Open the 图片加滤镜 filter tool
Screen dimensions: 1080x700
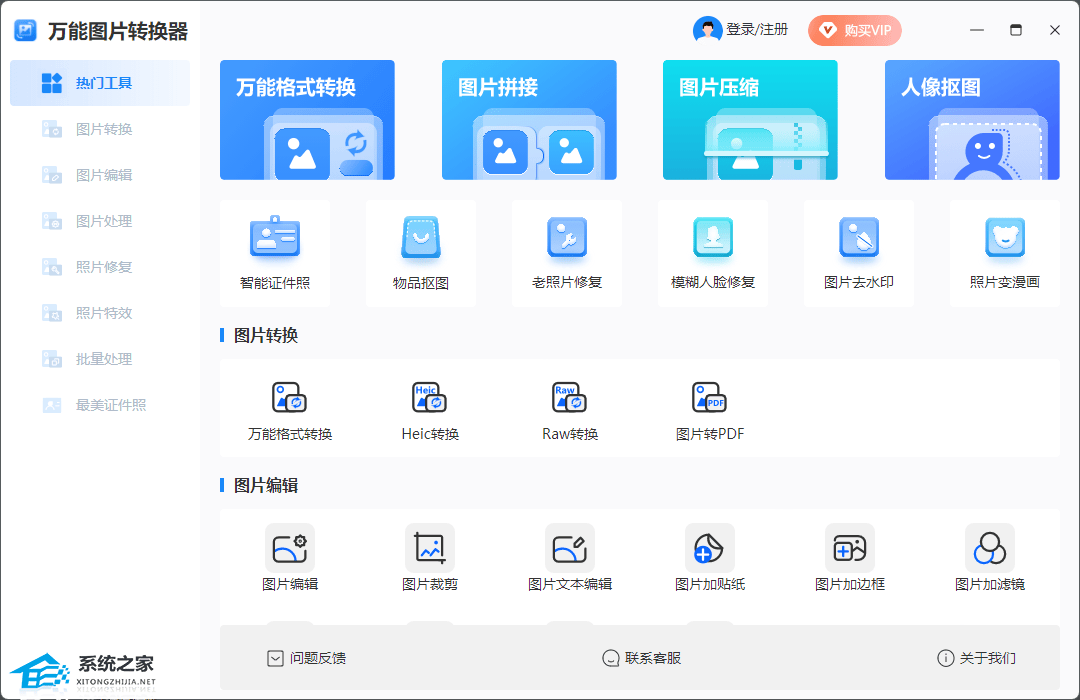(990, 549)
